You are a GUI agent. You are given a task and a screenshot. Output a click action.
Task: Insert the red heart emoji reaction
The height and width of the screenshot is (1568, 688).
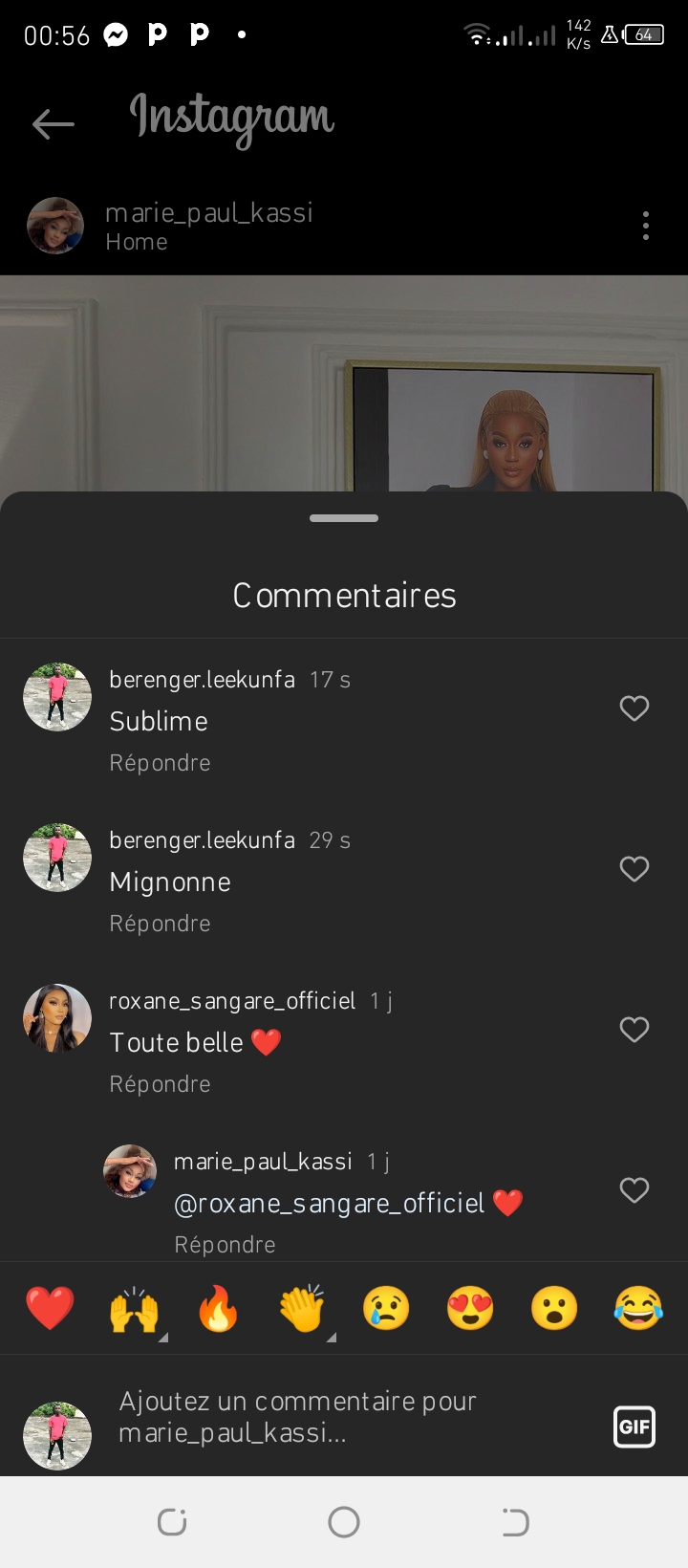[x=50, y=1308]
